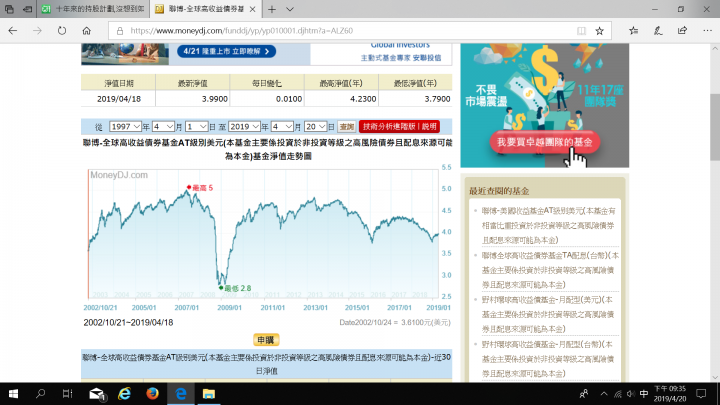Go back to the previous page
Screen dimensions: 720x405
[12, 31]
